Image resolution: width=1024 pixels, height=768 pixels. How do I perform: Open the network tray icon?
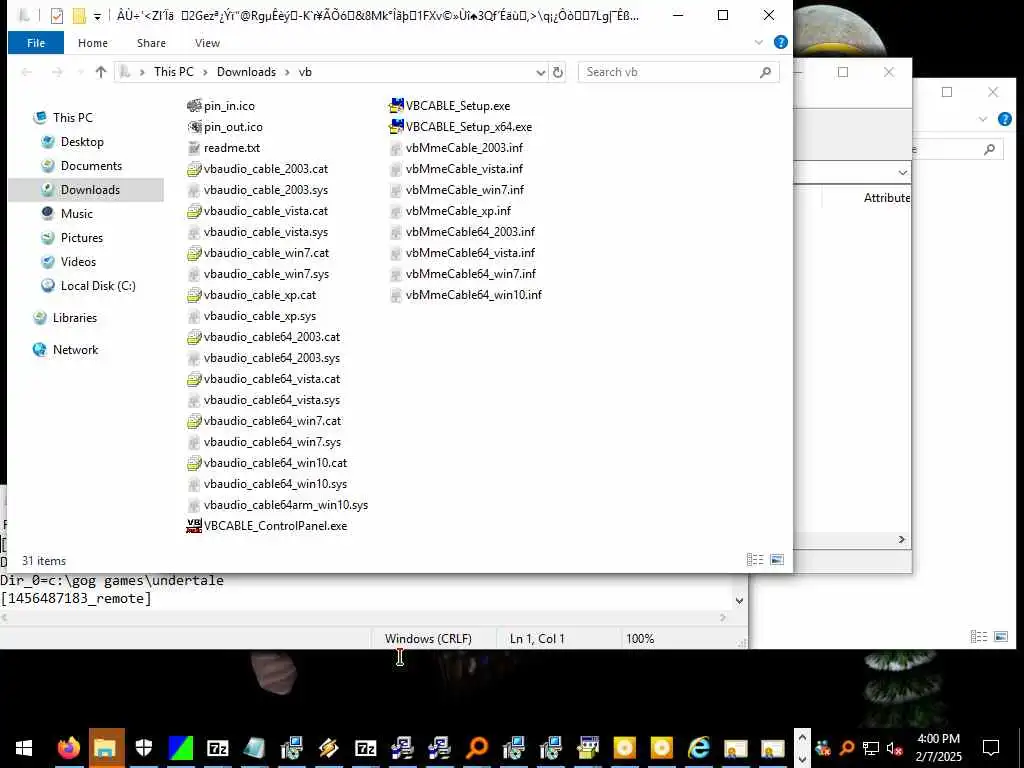click(x=871, y=748)
